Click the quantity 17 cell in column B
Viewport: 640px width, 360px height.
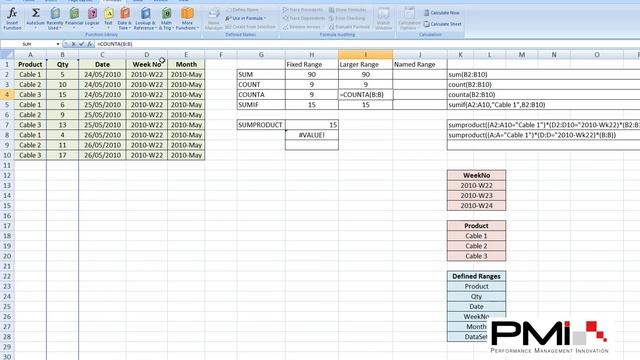coord(62,155)
